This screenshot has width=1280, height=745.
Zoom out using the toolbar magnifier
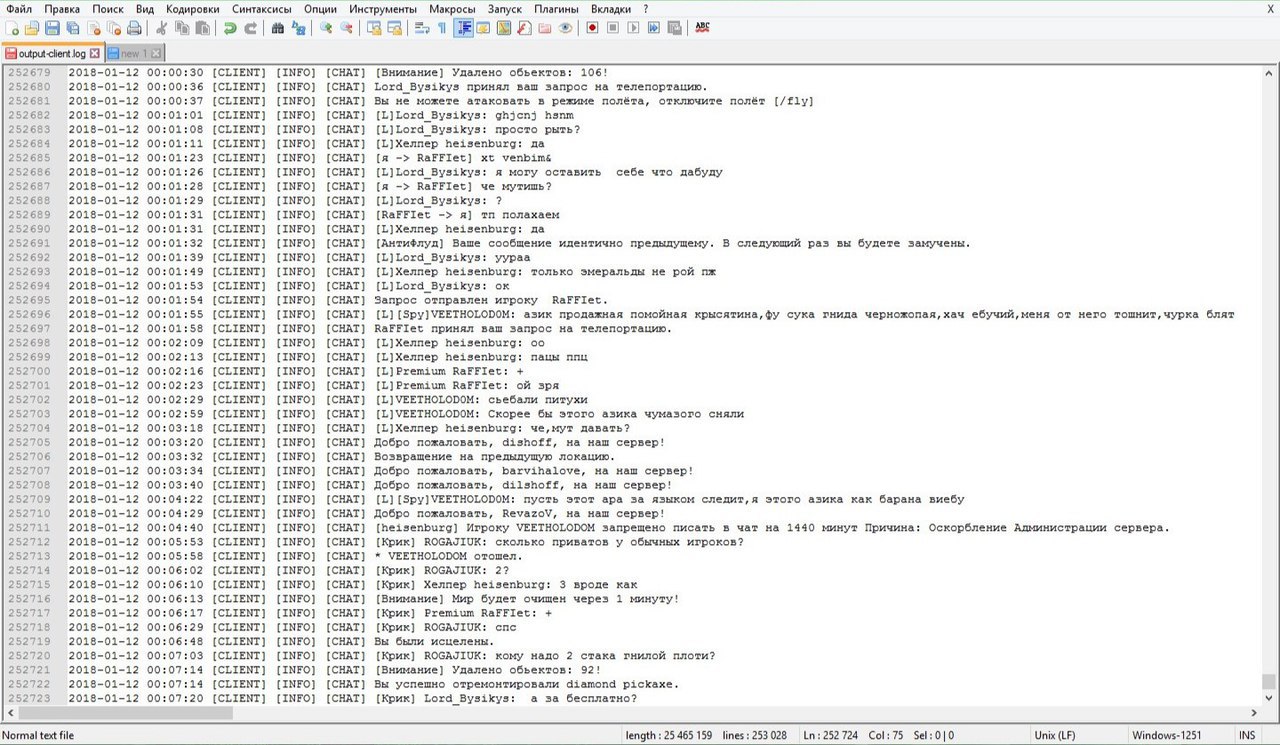(x=346, y=28)
